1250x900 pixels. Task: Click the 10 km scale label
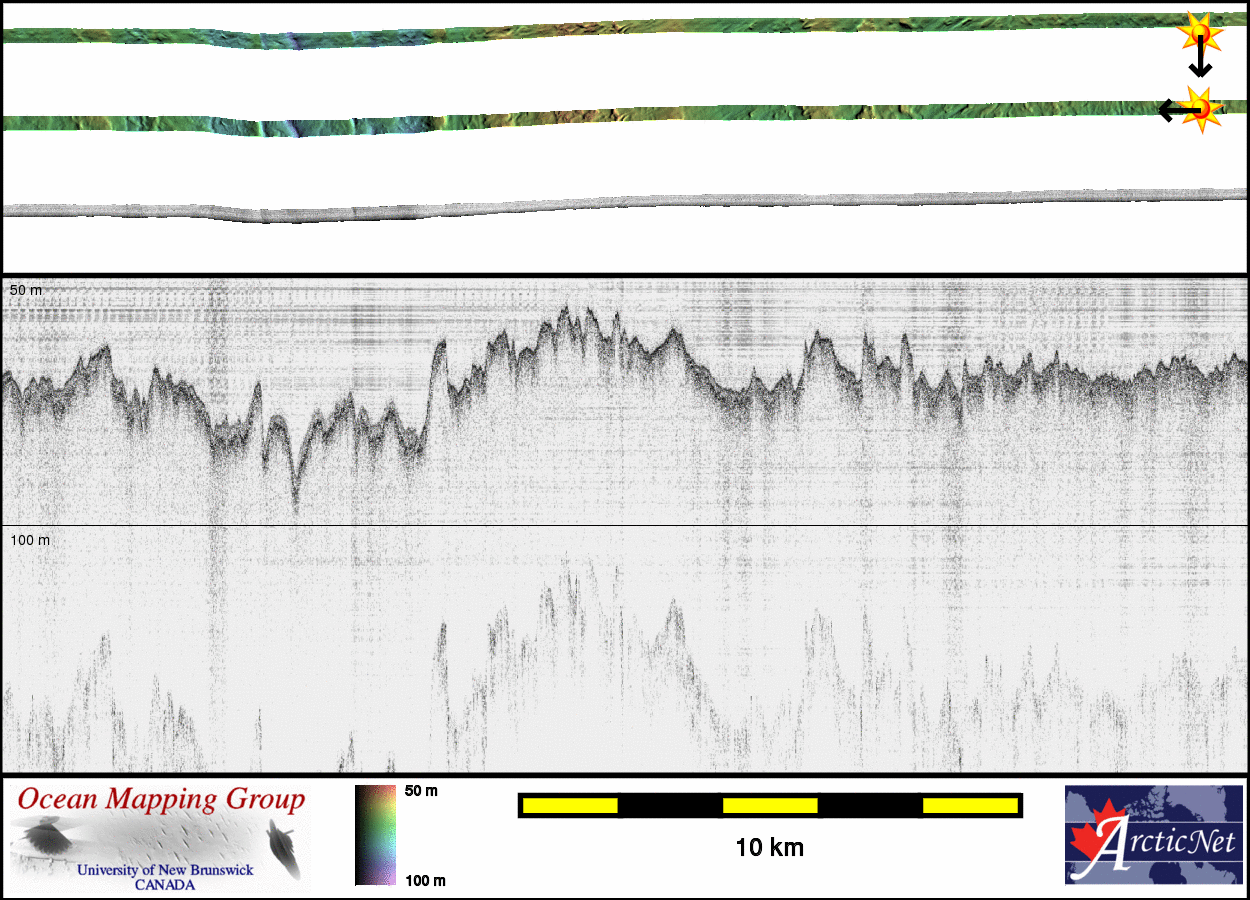tap(769, 848)
